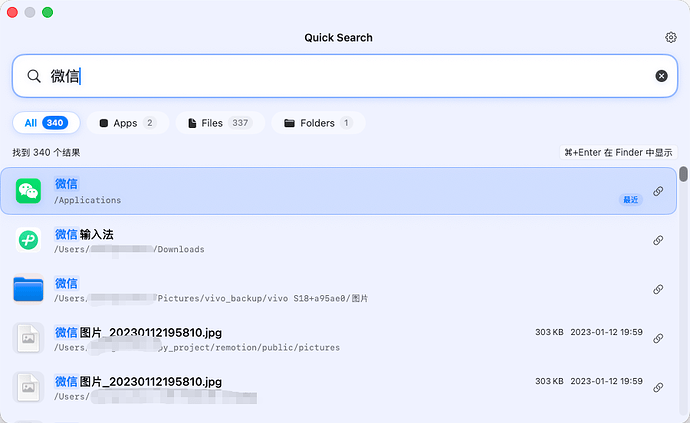Screen dimensions: 690x423
Task: Click link icon of the last jpg row
Action: [x=658, y=387]
